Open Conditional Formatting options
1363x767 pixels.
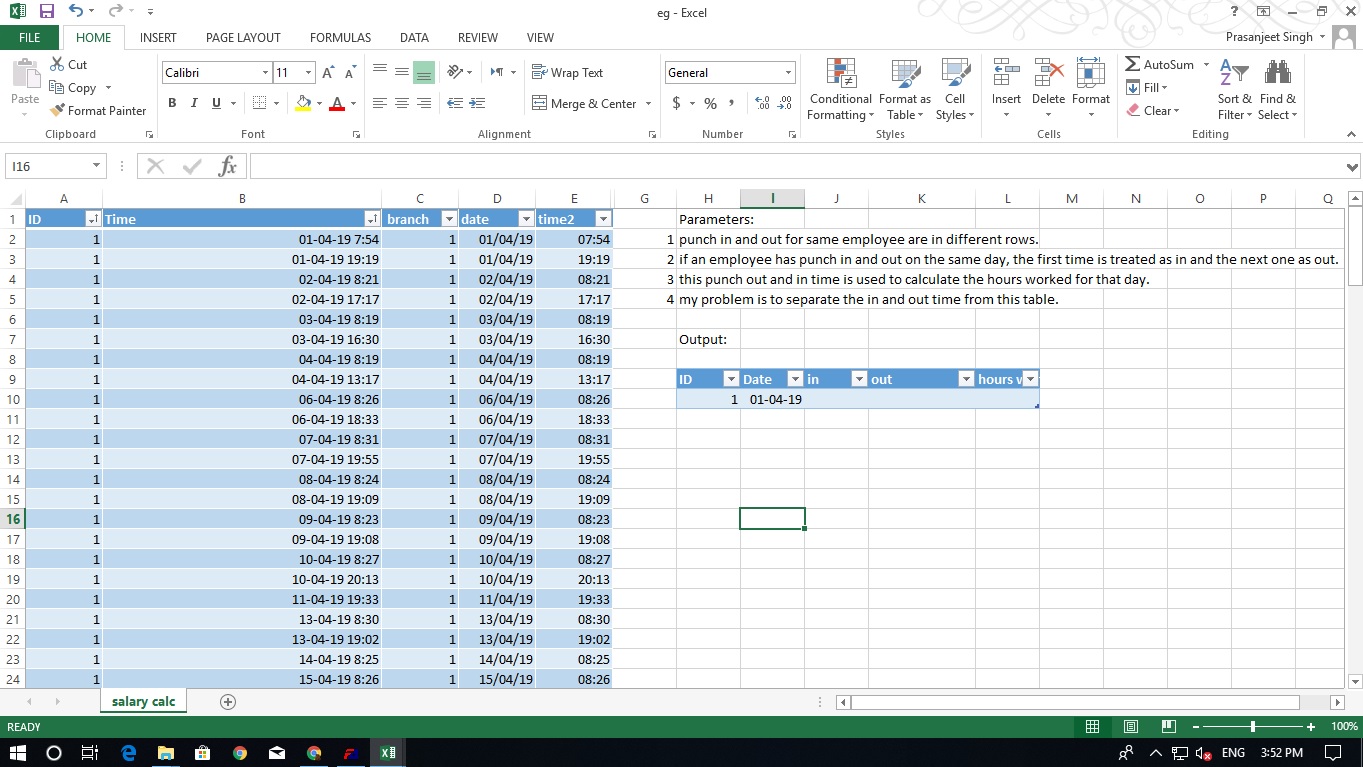[x=839, y=90]
